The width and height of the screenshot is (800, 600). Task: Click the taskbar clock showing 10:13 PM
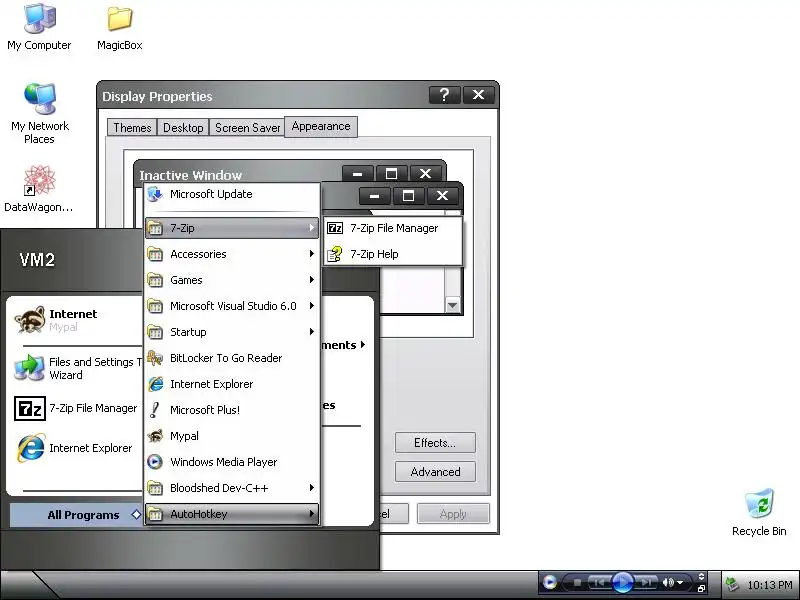click(769, 585)
